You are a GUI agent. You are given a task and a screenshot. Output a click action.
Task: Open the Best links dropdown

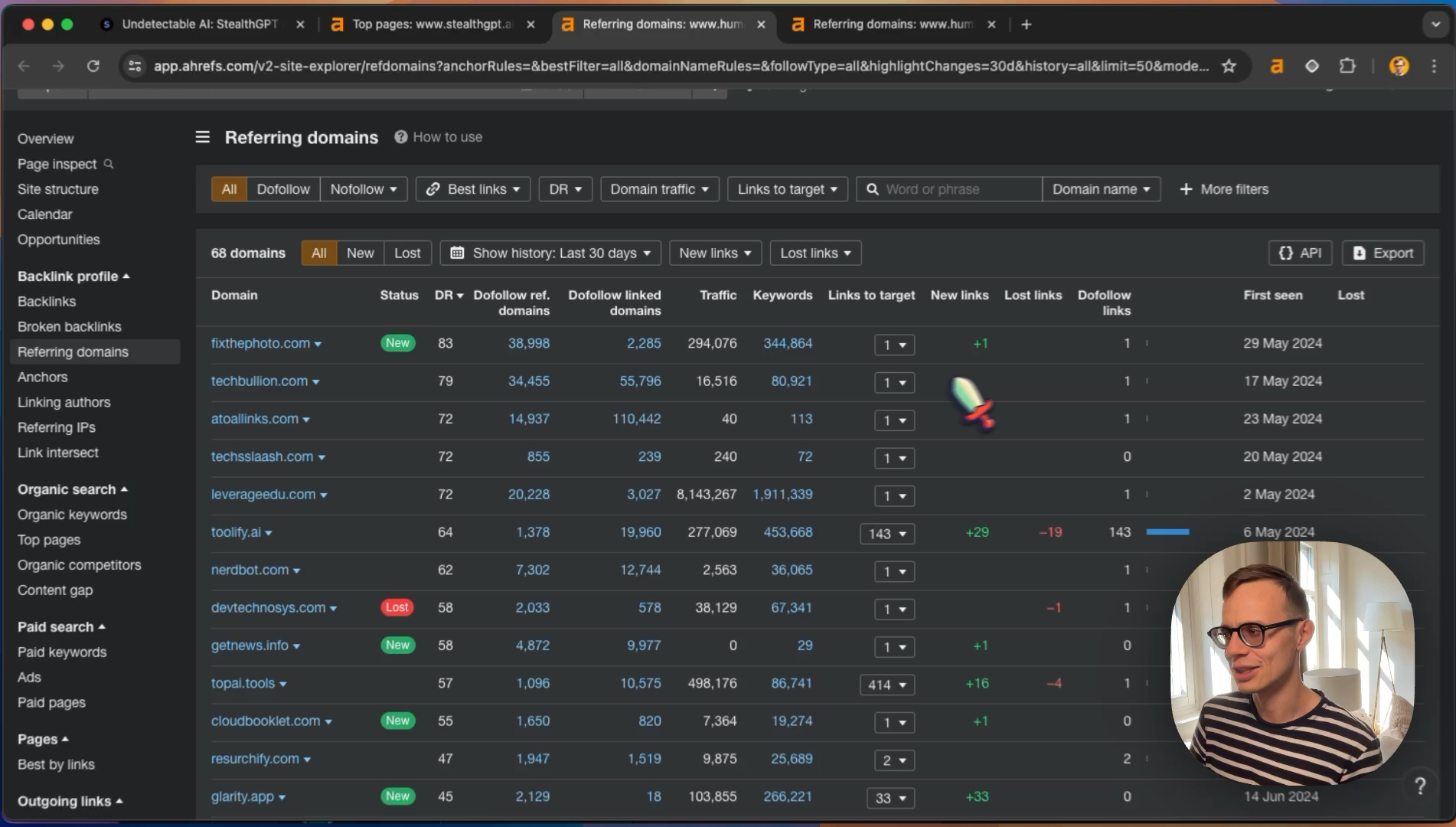473,189
